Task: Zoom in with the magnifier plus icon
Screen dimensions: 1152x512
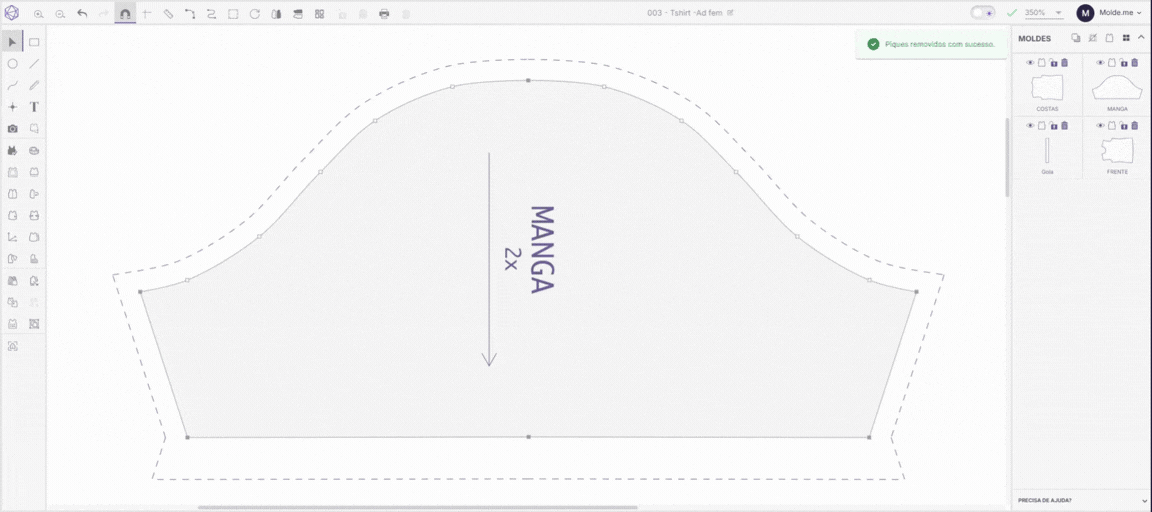Action: tap(38, 13)
